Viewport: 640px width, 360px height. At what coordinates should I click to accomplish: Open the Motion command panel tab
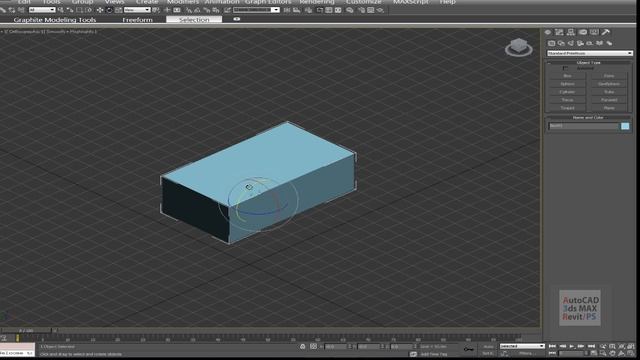coord(582,32)
